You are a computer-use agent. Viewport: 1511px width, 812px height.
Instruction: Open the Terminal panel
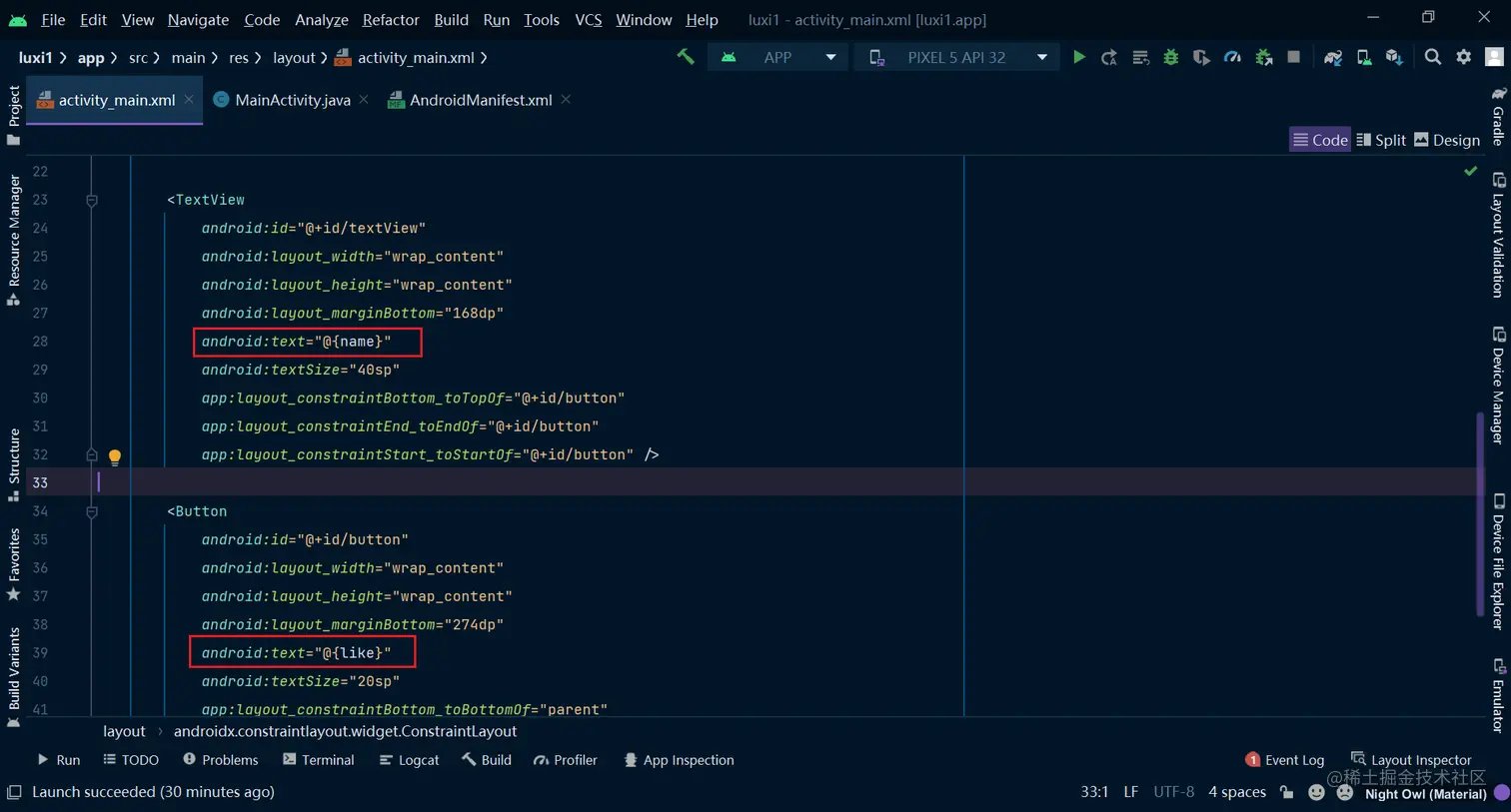(x=318, y=760)
